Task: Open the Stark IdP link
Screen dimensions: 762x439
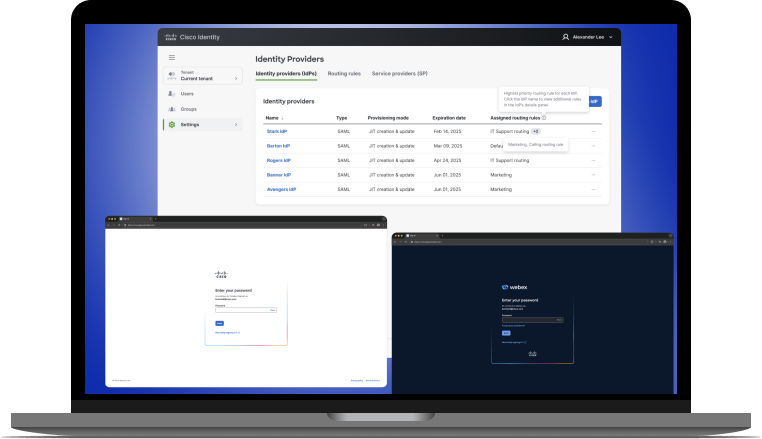Action: 277,131
